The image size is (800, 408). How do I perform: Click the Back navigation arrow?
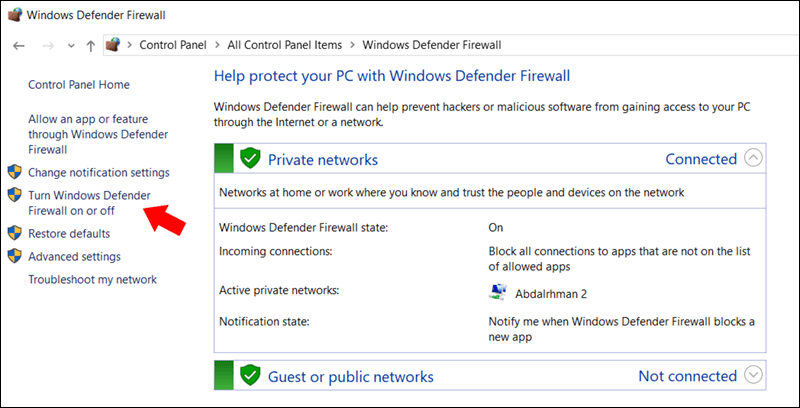pyautogui.click(x=19, y=46)
